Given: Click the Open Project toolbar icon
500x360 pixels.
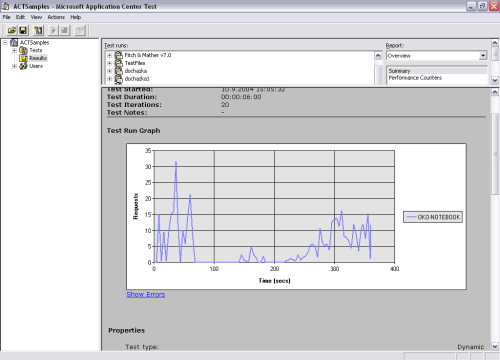Looking at the screenshot, I should tap(12, 31).
